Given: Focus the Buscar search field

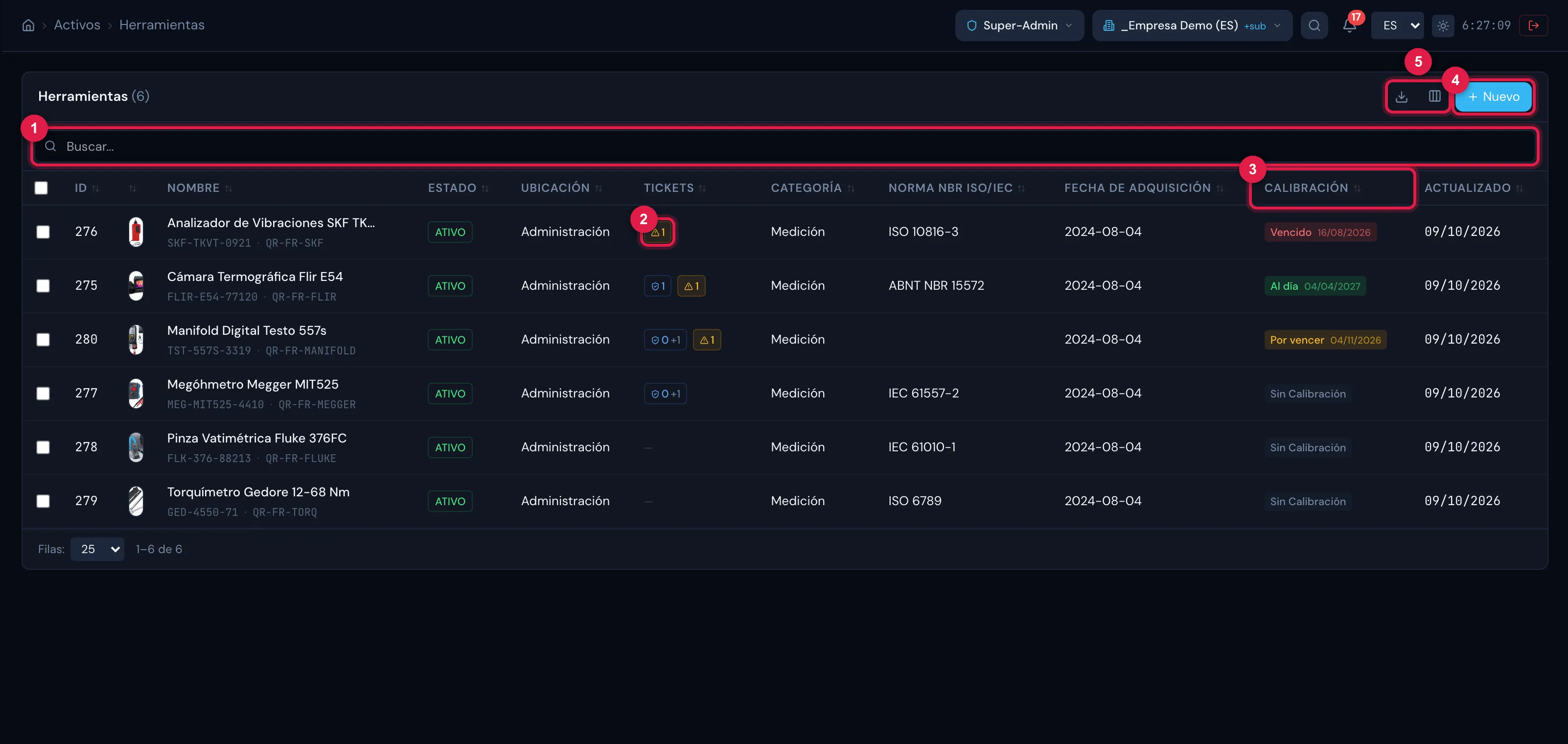Looking at the screenshot, I should tap(784, 146).
